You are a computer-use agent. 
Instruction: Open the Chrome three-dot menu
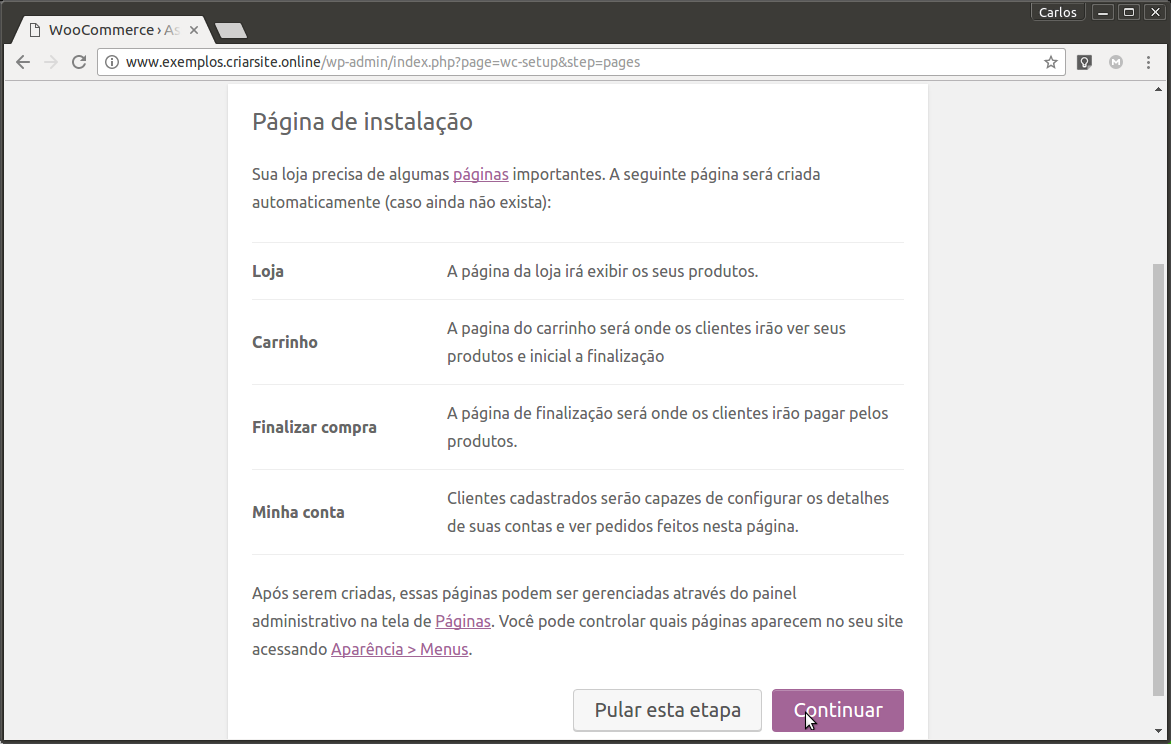1148,62
